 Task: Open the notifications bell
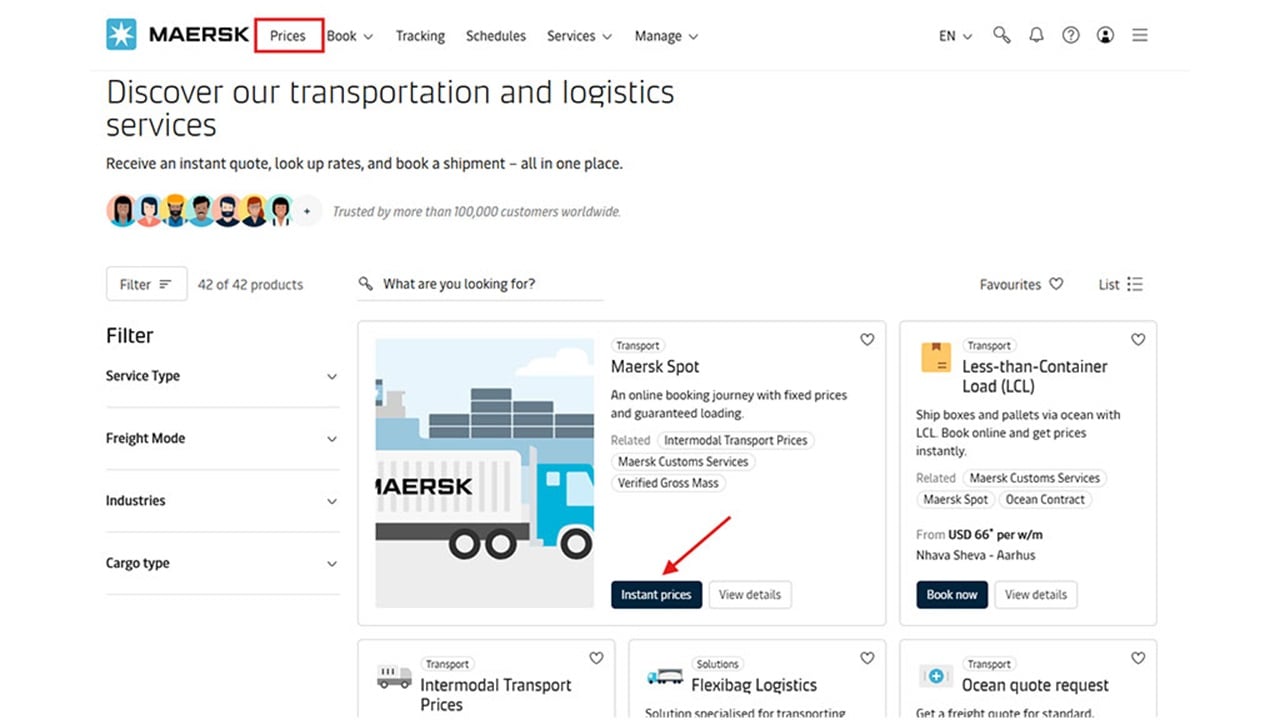(1036, 35)
